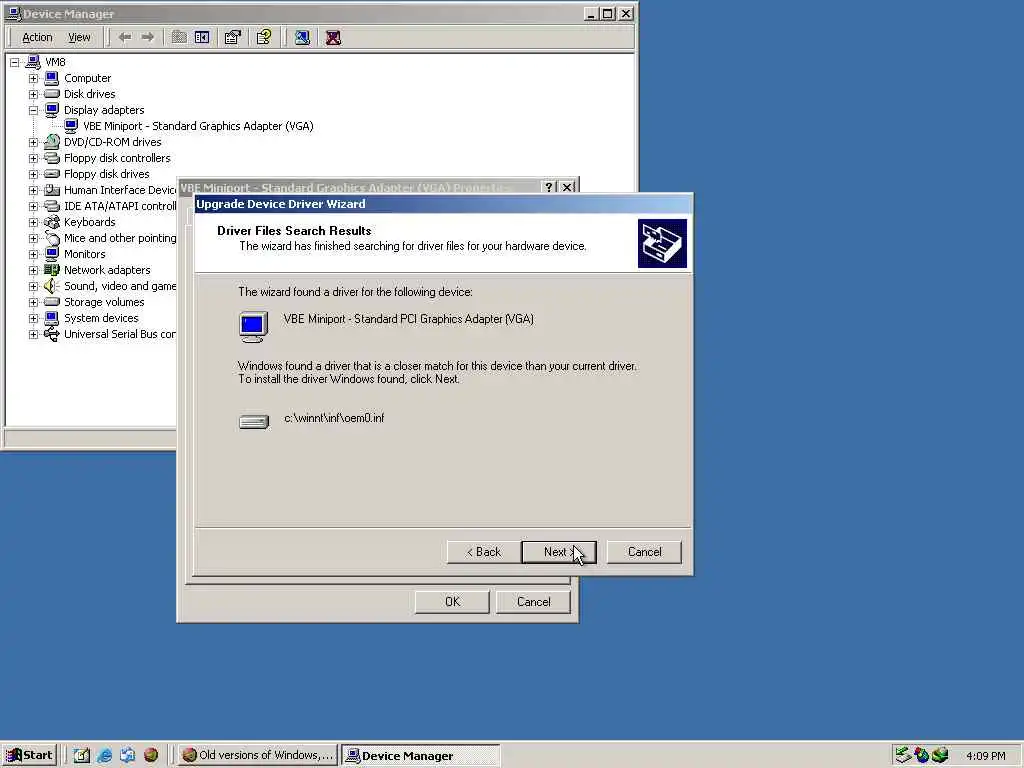This screenshot has width=1024, height=768.
Task: Select VBE Miniport Standard Graphics Adapter entry
Action: click(198, 126)
